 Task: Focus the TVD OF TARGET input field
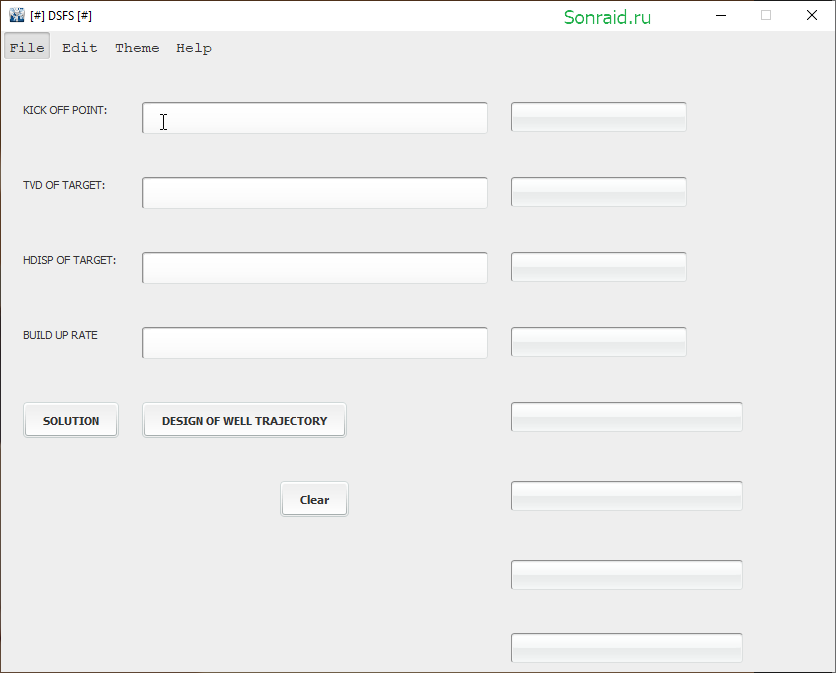[x=315, y=193]
